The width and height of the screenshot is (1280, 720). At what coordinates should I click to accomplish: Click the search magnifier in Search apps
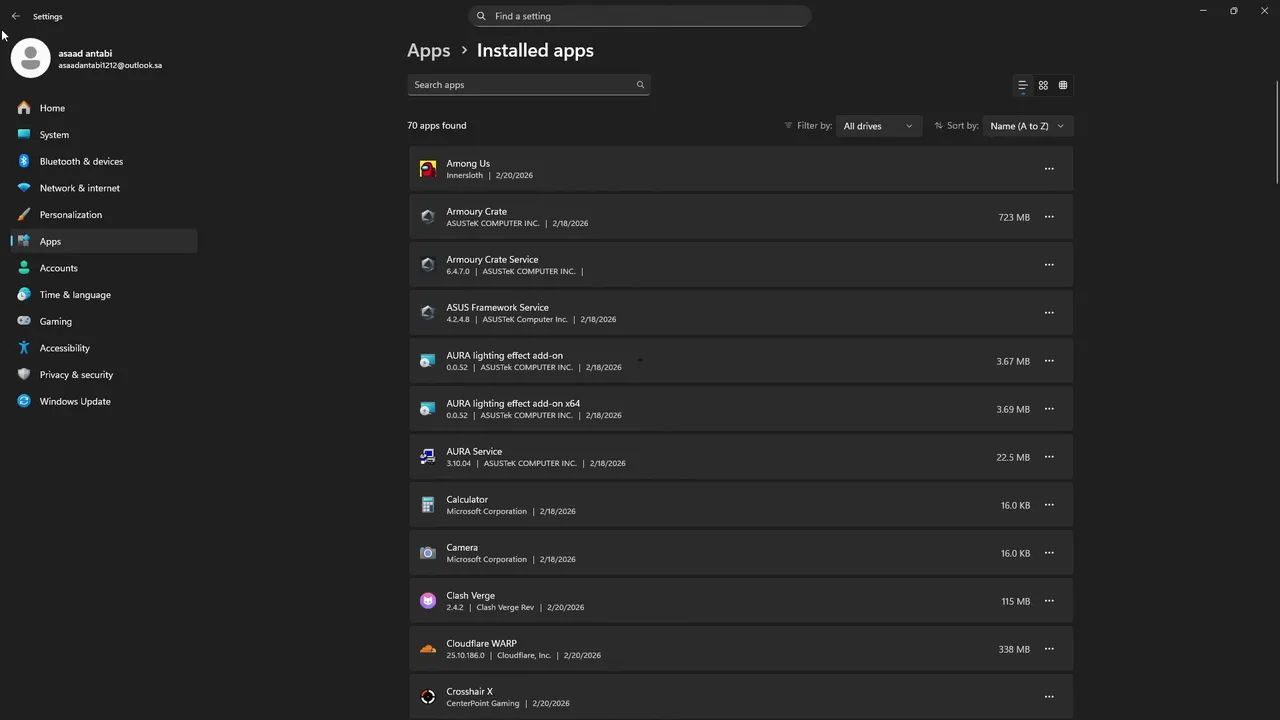point(640,85)
